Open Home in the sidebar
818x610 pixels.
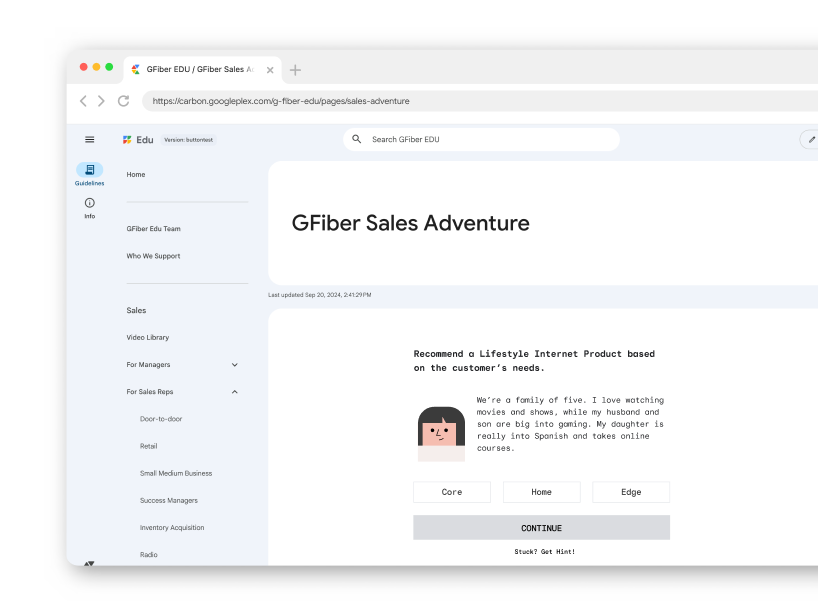136,174
